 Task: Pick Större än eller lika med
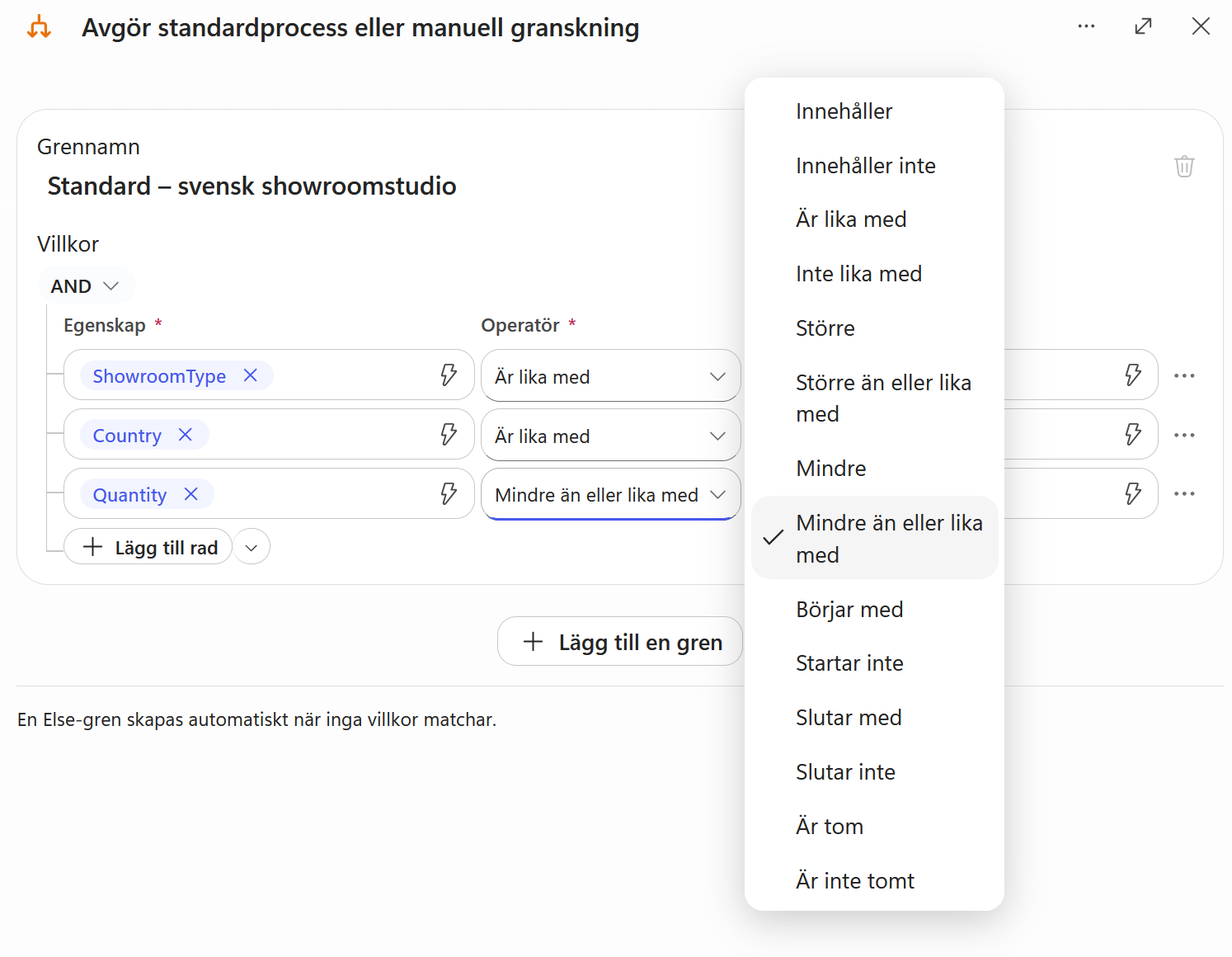[x=874, y=398]
